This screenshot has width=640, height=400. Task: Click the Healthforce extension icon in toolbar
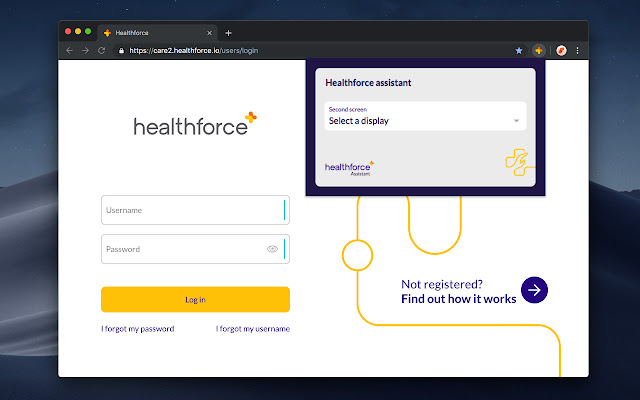click(x=538, y=50)
